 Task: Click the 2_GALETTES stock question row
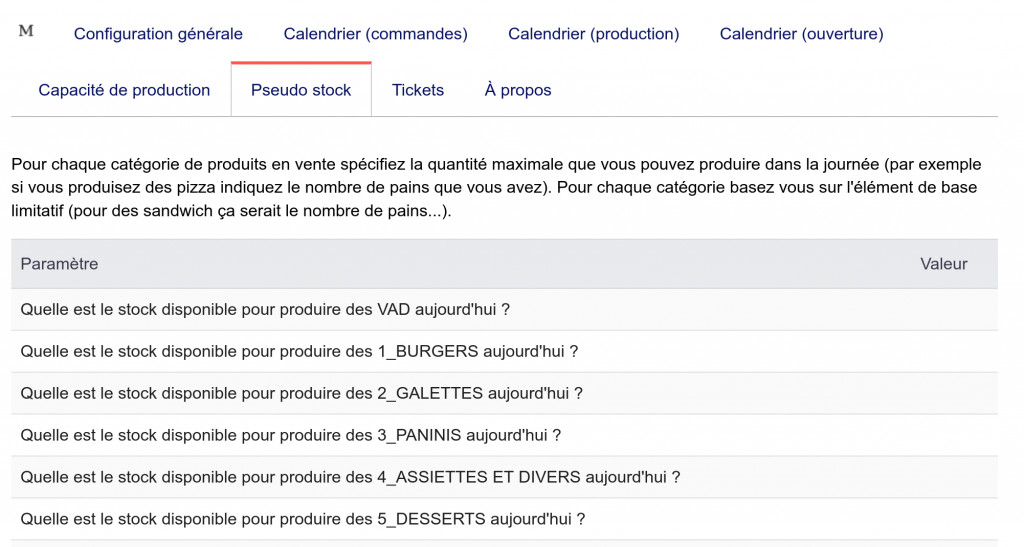click(301, 394)
